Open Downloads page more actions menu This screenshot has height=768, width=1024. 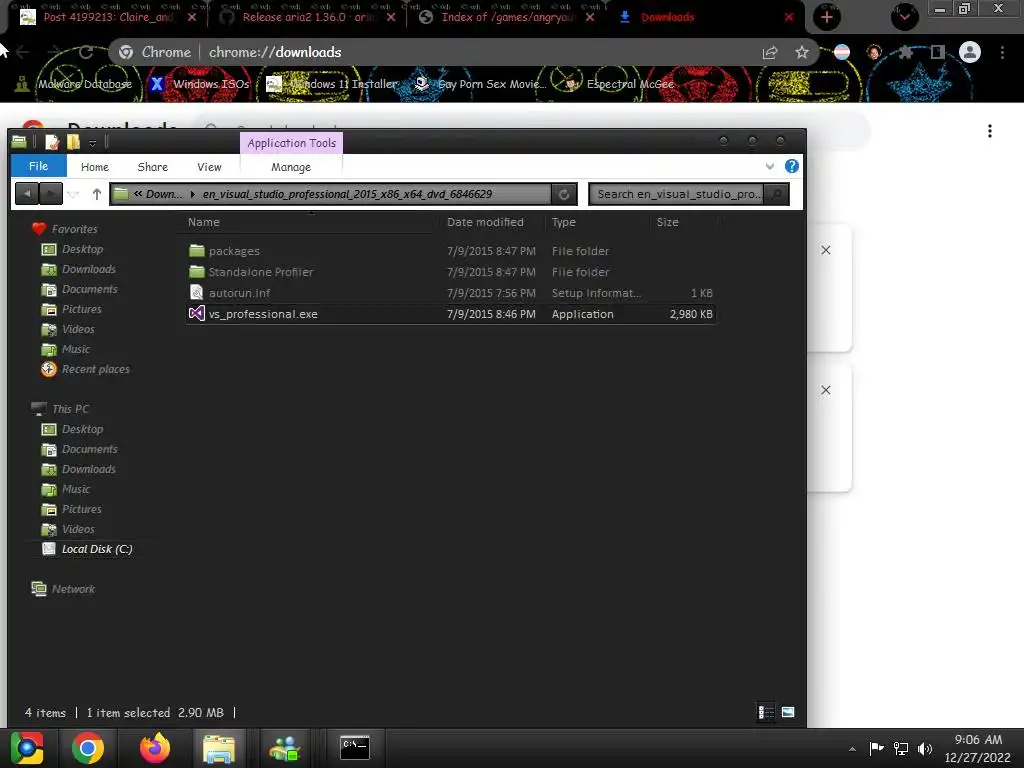pyautogui.click(x=990, y=131)
